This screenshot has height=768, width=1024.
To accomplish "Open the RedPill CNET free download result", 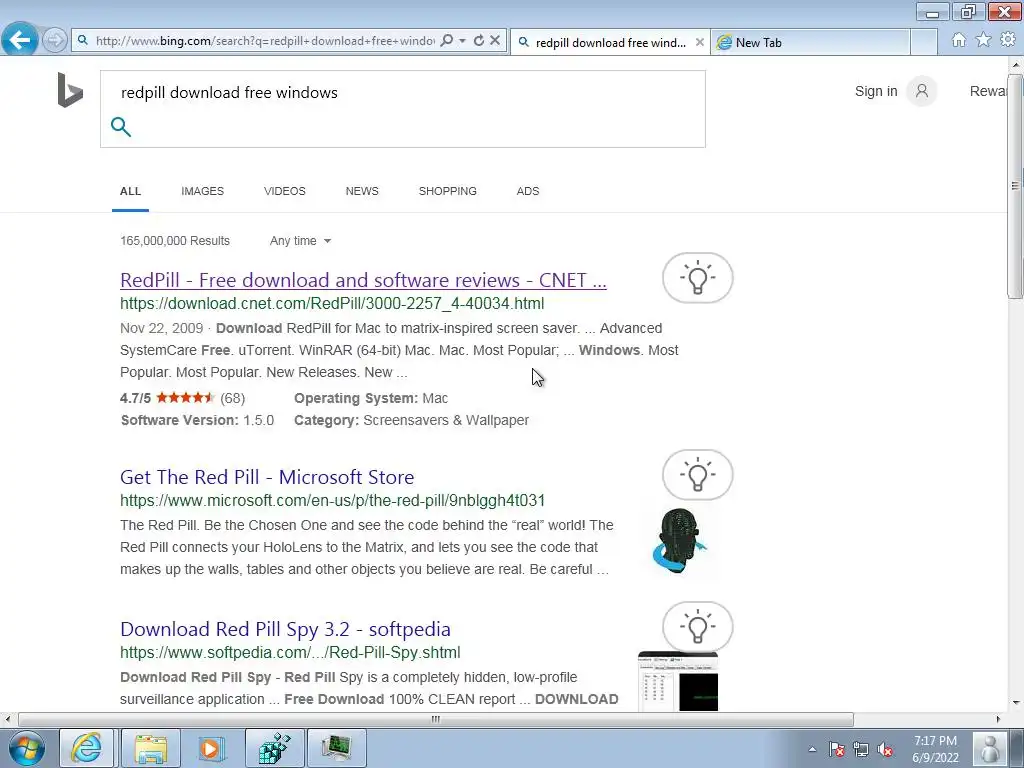I will click(x=363, y=280).
